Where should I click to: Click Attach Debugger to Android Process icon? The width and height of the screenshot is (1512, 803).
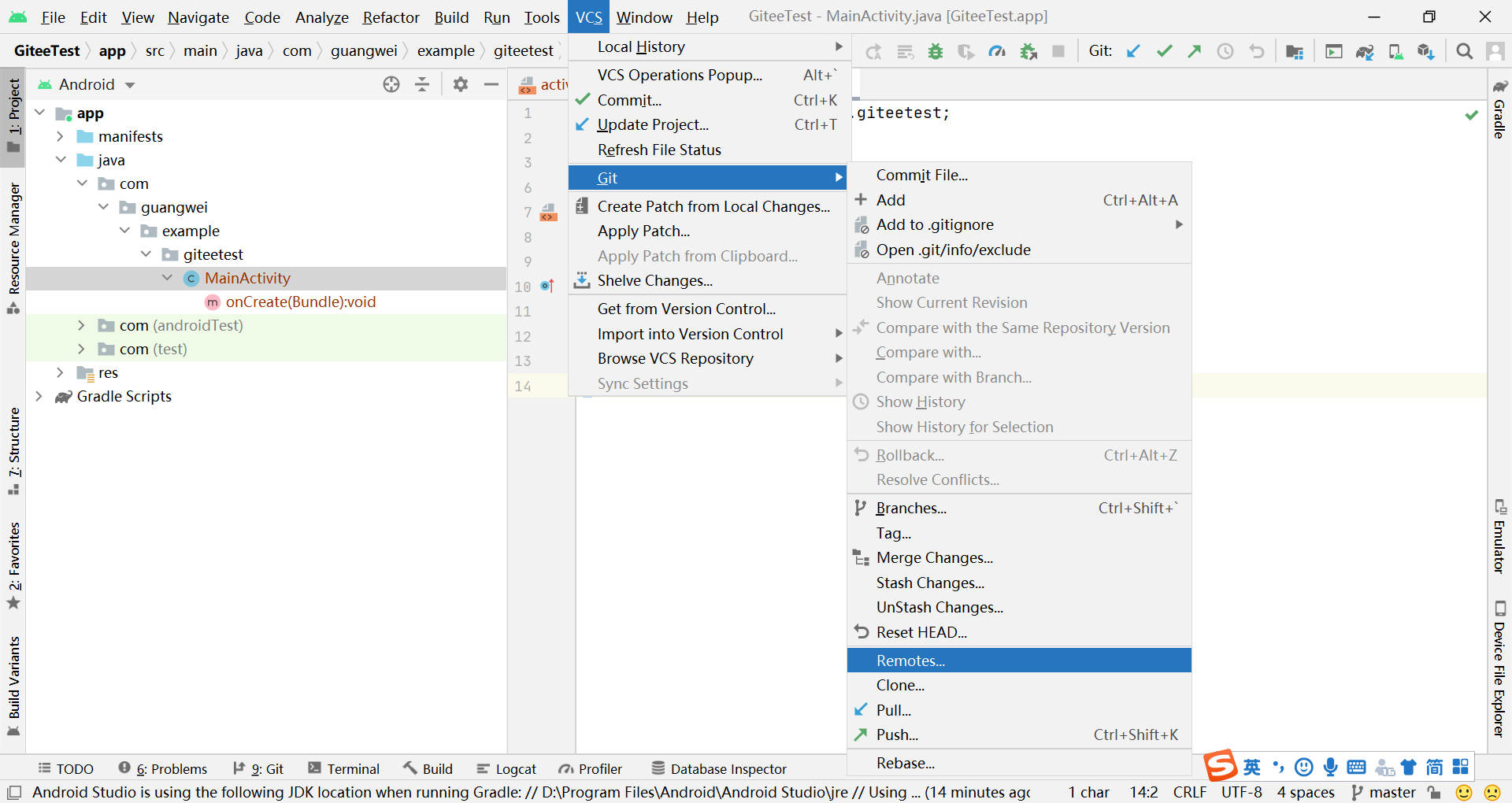click(x=1028, y=51)
